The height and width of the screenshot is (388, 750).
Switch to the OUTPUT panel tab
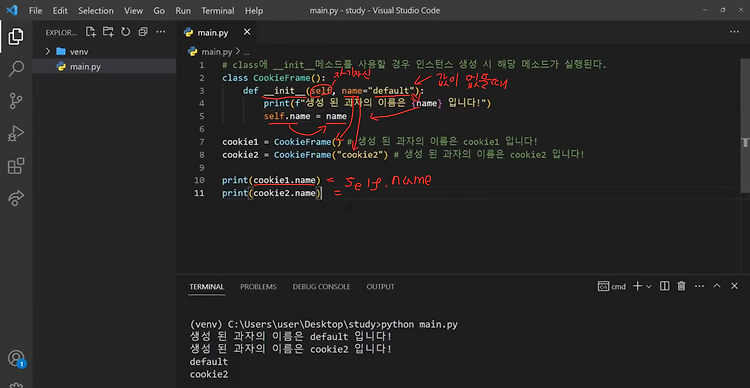tap(380, 287)
